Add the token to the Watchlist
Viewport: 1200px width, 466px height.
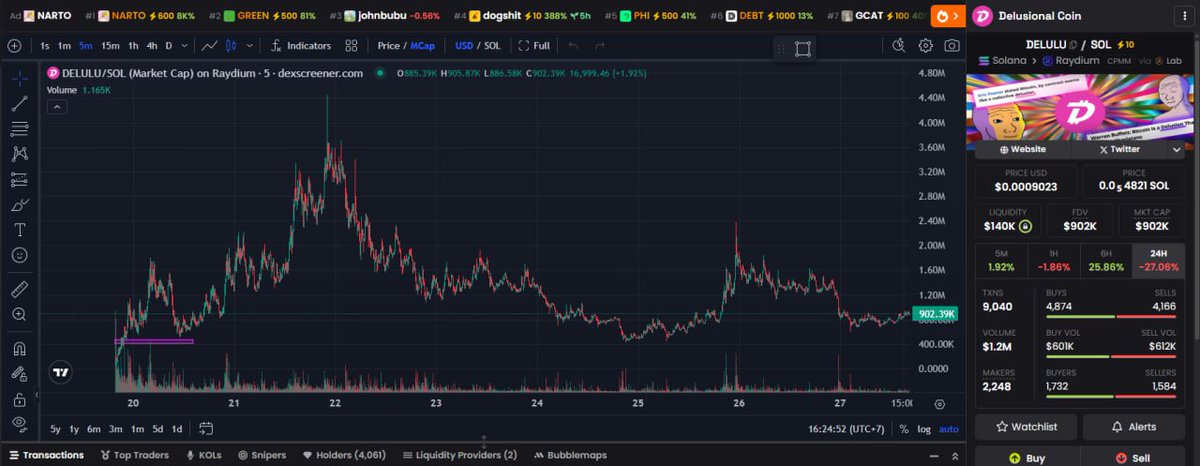pyautogui.click(x=1027, y=426)
